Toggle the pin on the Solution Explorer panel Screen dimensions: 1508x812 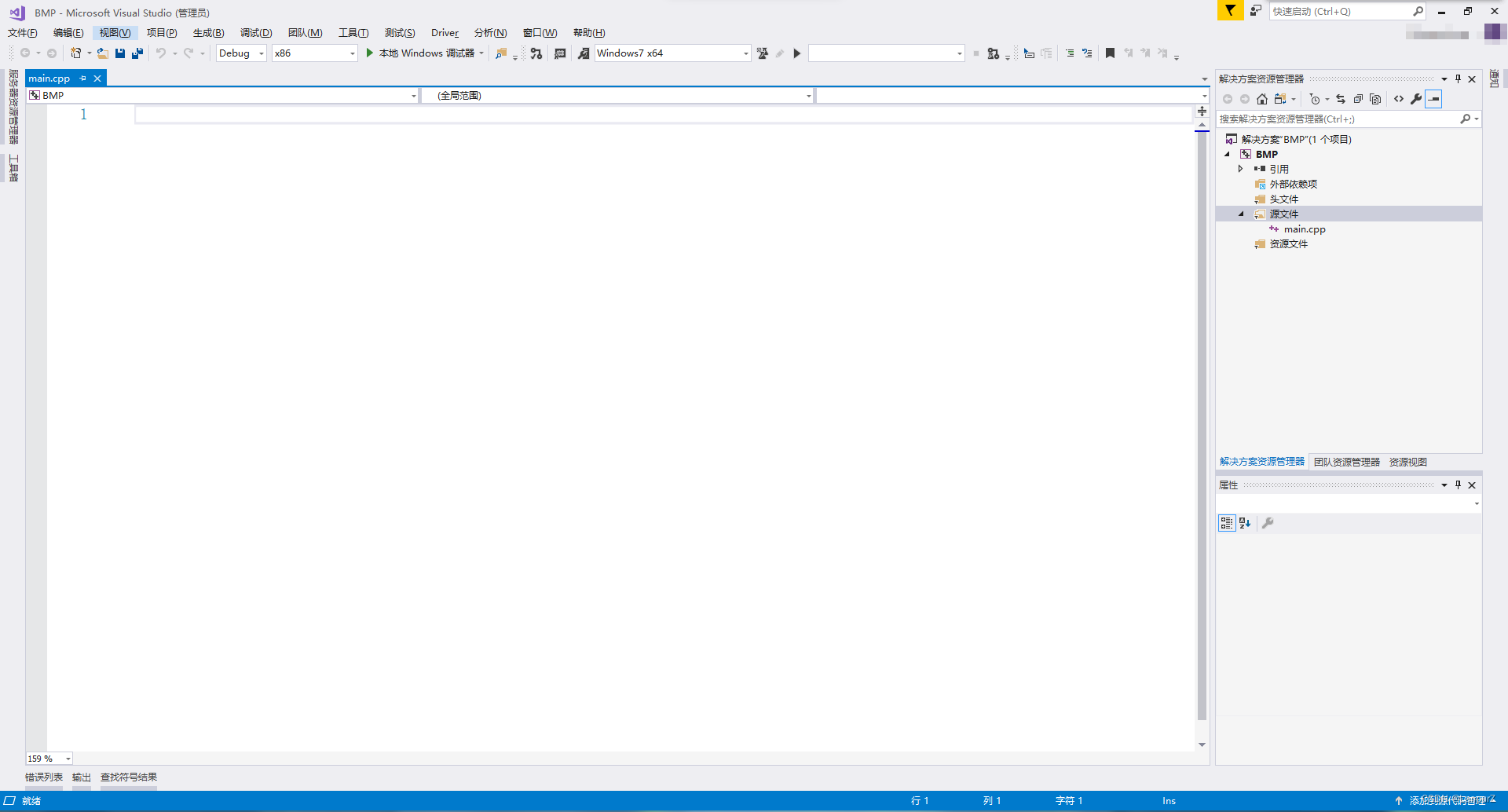(1459, 79)
